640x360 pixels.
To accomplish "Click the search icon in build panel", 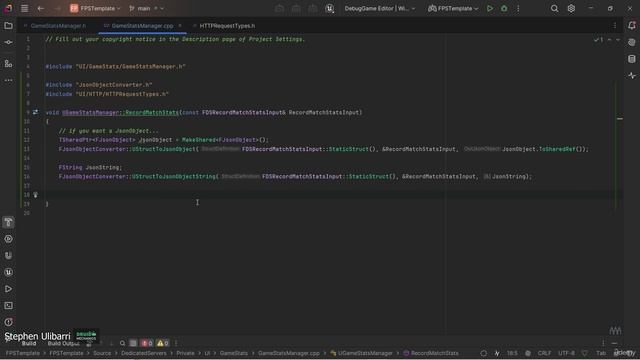I will [122, 343].
